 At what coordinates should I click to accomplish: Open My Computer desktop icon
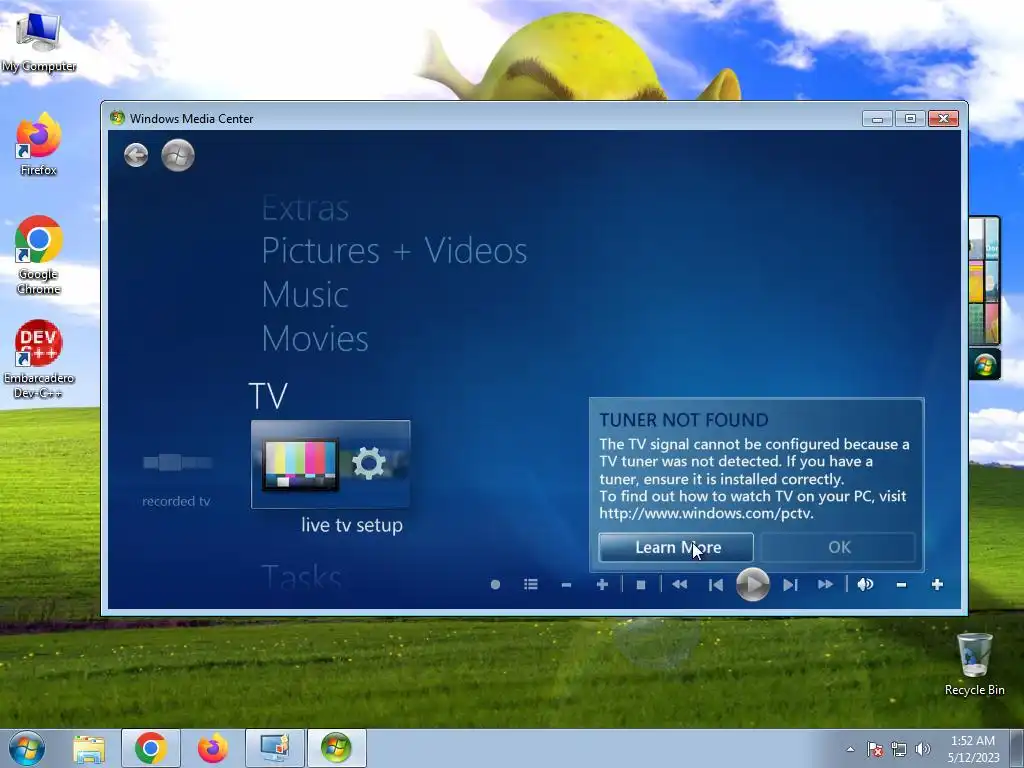point(39,42)
